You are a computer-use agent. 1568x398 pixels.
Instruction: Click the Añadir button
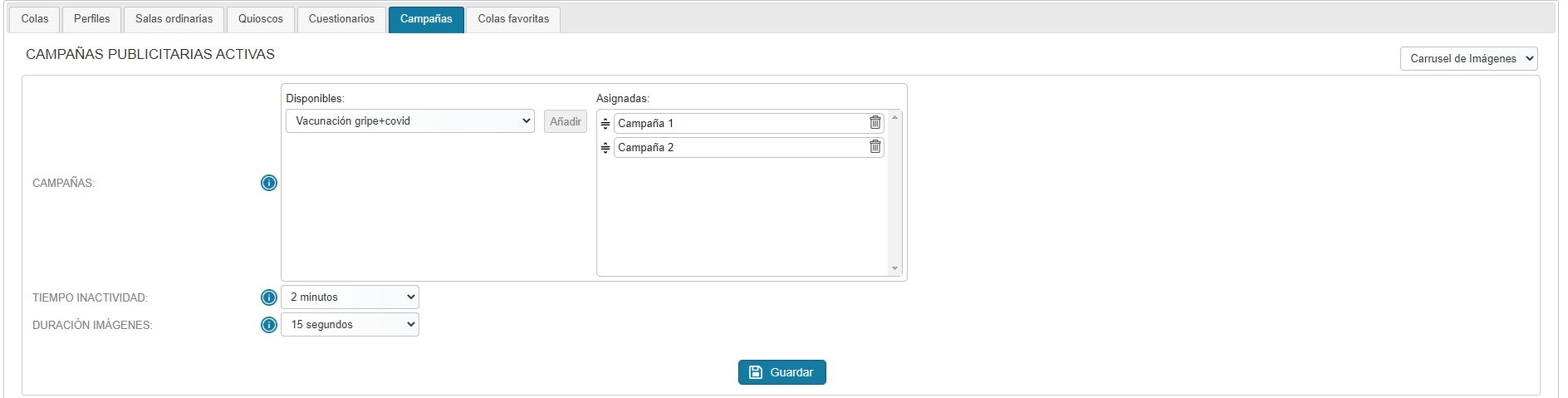[x=566, y=121]
